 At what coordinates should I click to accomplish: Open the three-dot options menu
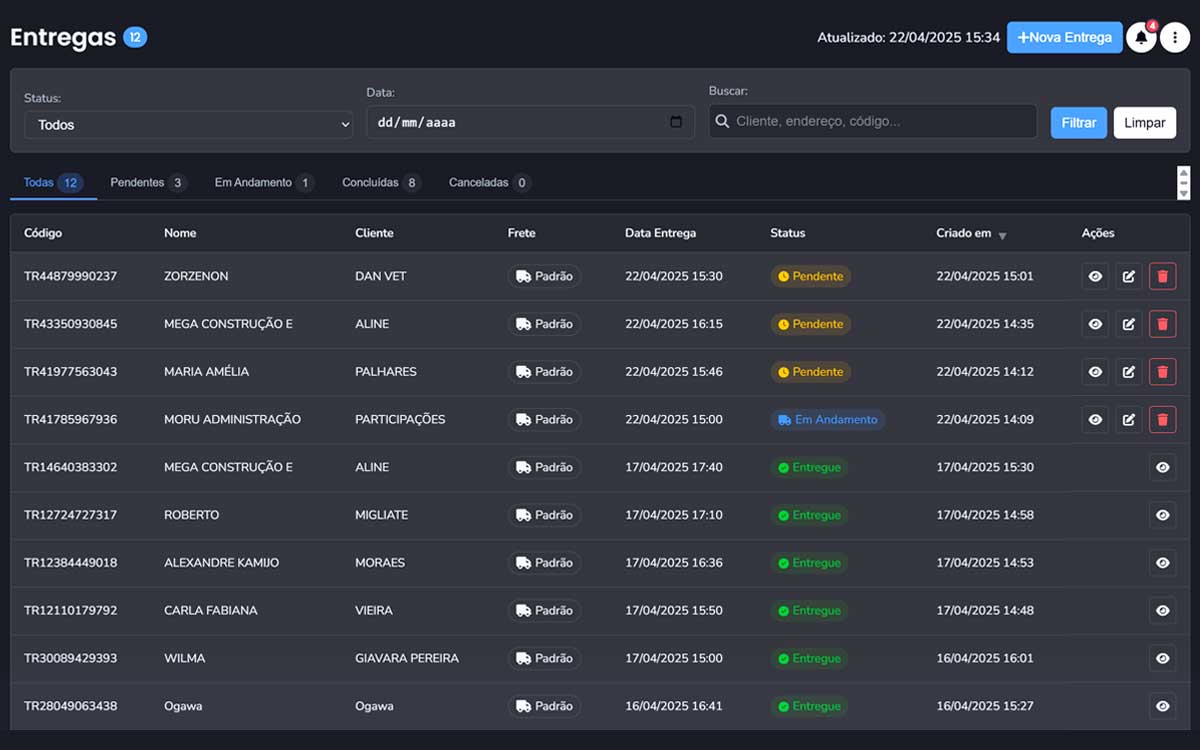(1175, 38)
